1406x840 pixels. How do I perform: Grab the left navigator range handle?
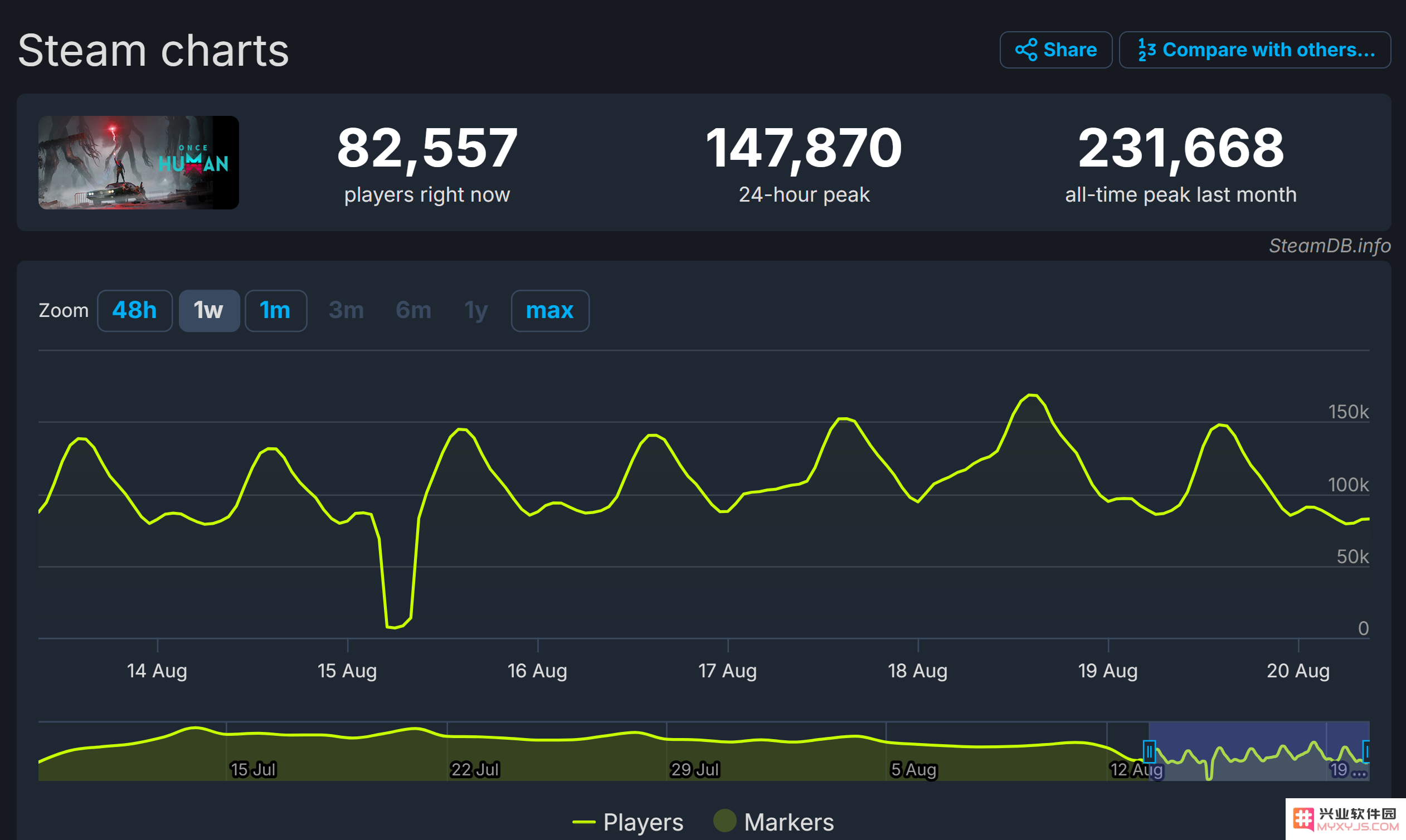1149,752
